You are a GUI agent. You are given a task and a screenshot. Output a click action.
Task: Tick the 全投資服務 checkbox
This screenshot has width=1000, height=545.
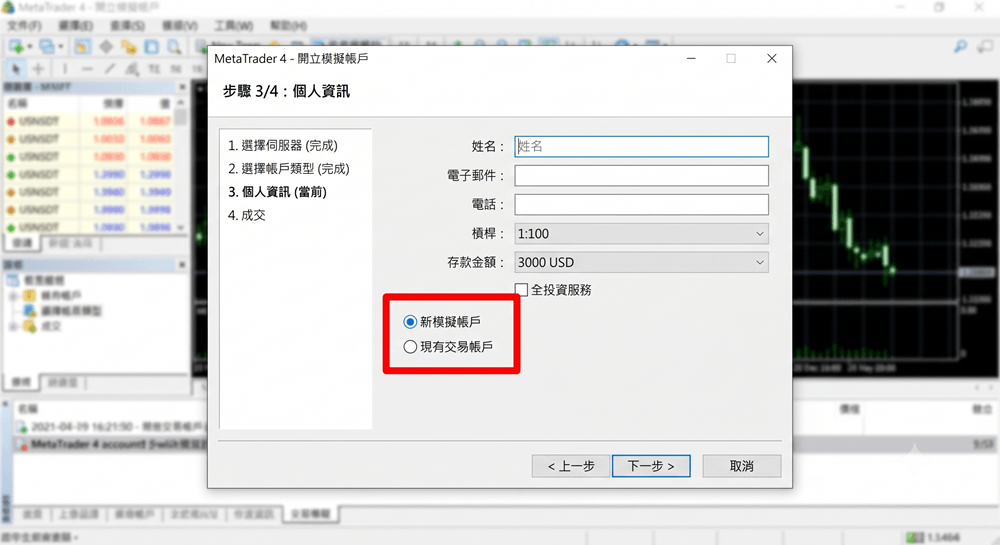522,290
